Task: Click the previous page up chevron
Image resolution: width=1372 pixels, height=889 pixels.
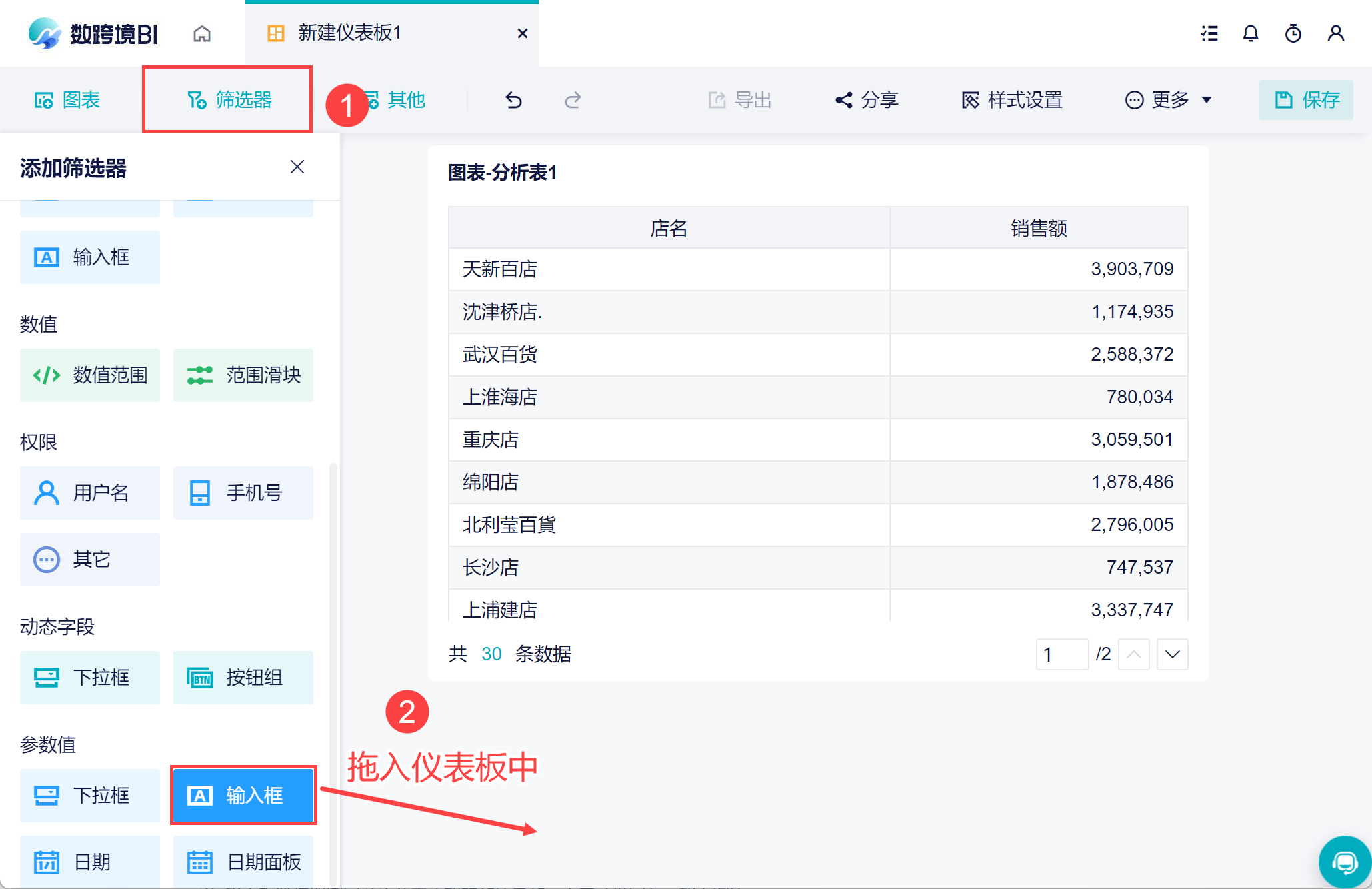Action: 1134,654
